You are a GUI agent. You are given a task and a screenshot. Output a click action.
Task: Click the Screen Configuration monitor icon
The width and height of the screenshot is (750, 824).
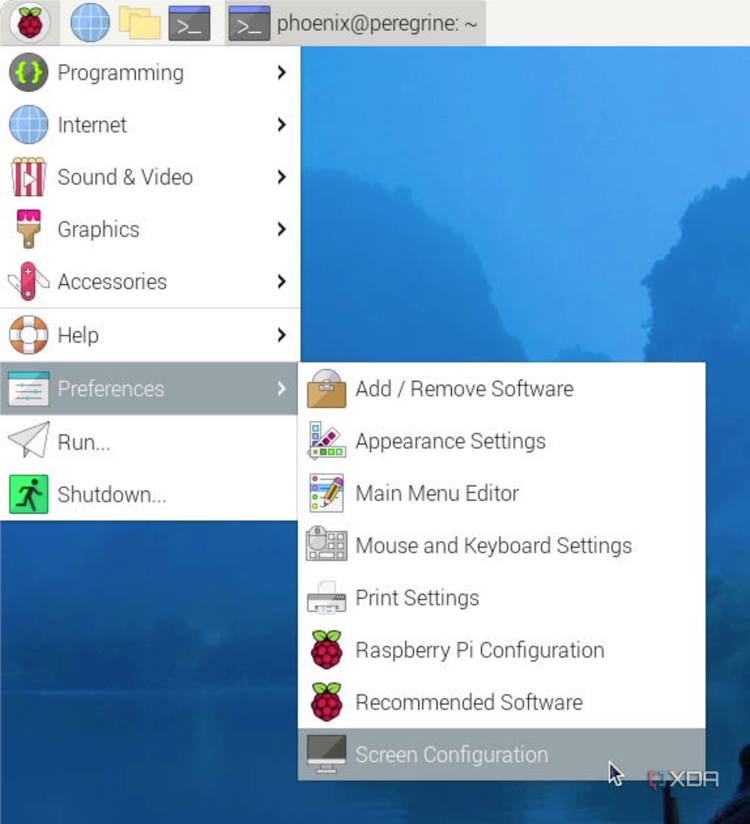[327, 754]
